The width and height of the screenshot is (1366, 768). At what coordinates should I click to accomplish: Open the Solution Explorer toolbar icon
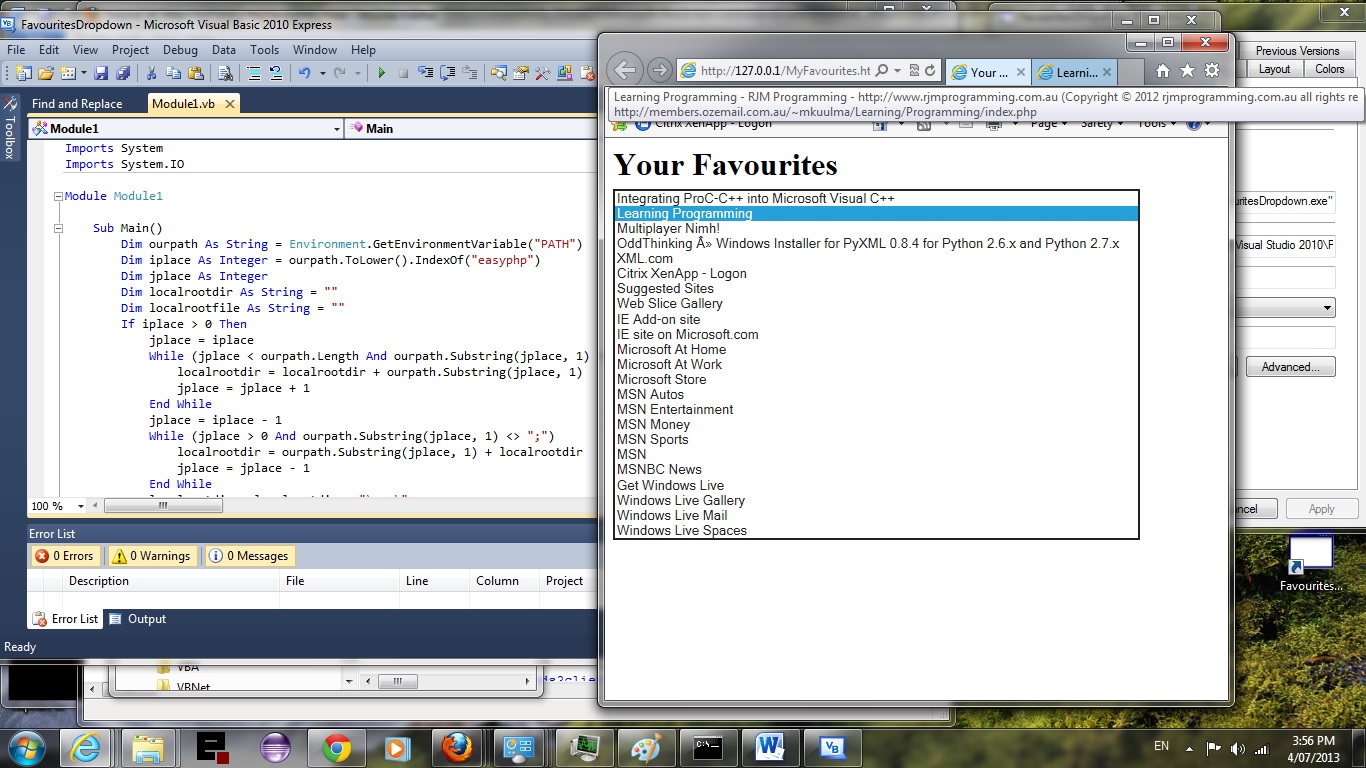tap(498, 73)
